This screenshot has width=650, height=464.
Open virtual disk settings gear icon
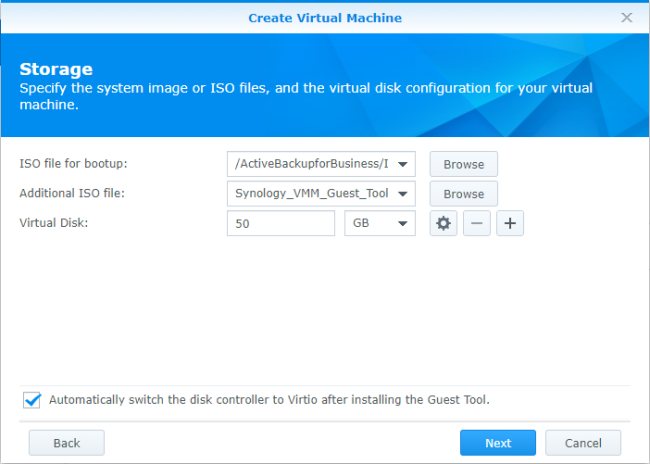(x=443, y=223)
